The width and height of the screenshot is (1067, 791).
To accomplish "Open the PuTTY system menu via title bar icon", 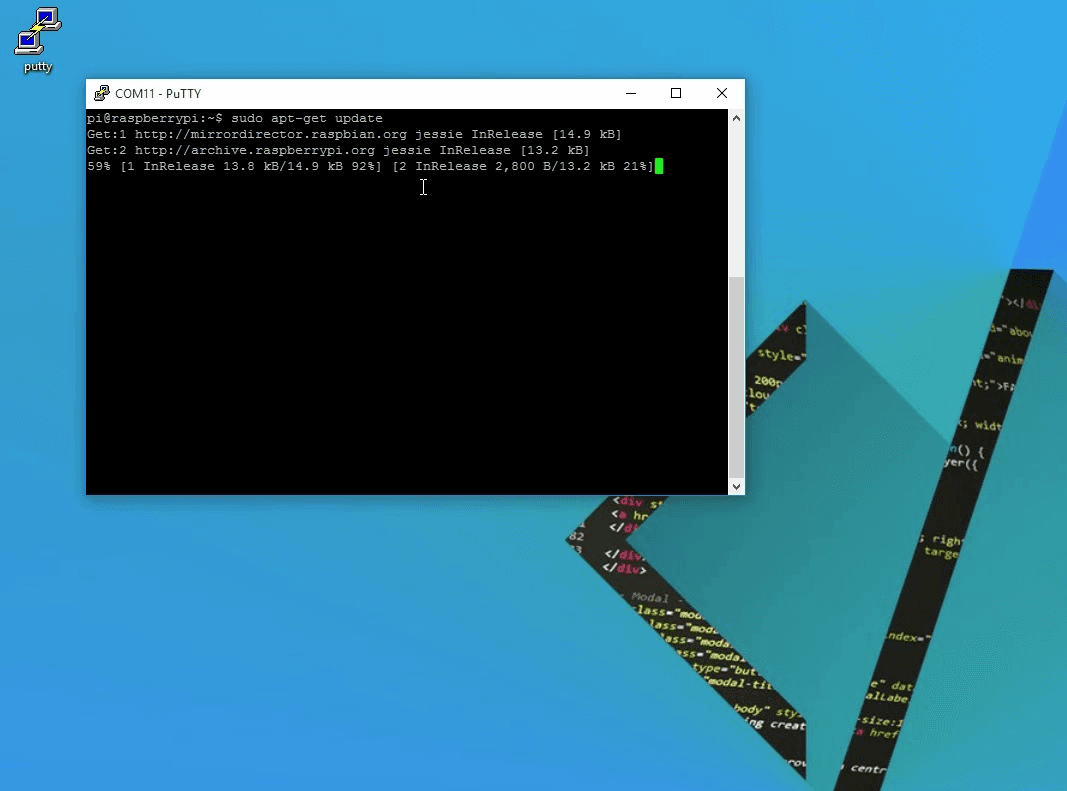I will click(100, 93).
